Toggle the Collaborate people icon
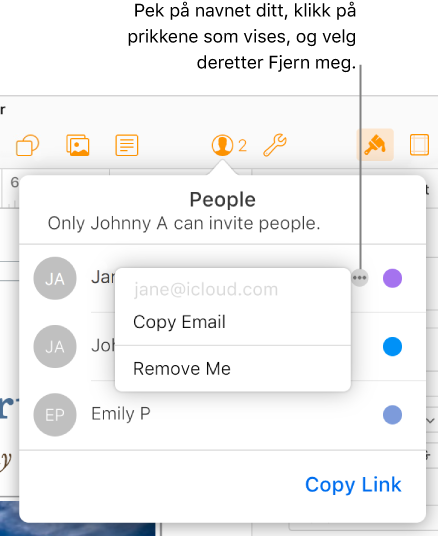 tap(222, 145)
